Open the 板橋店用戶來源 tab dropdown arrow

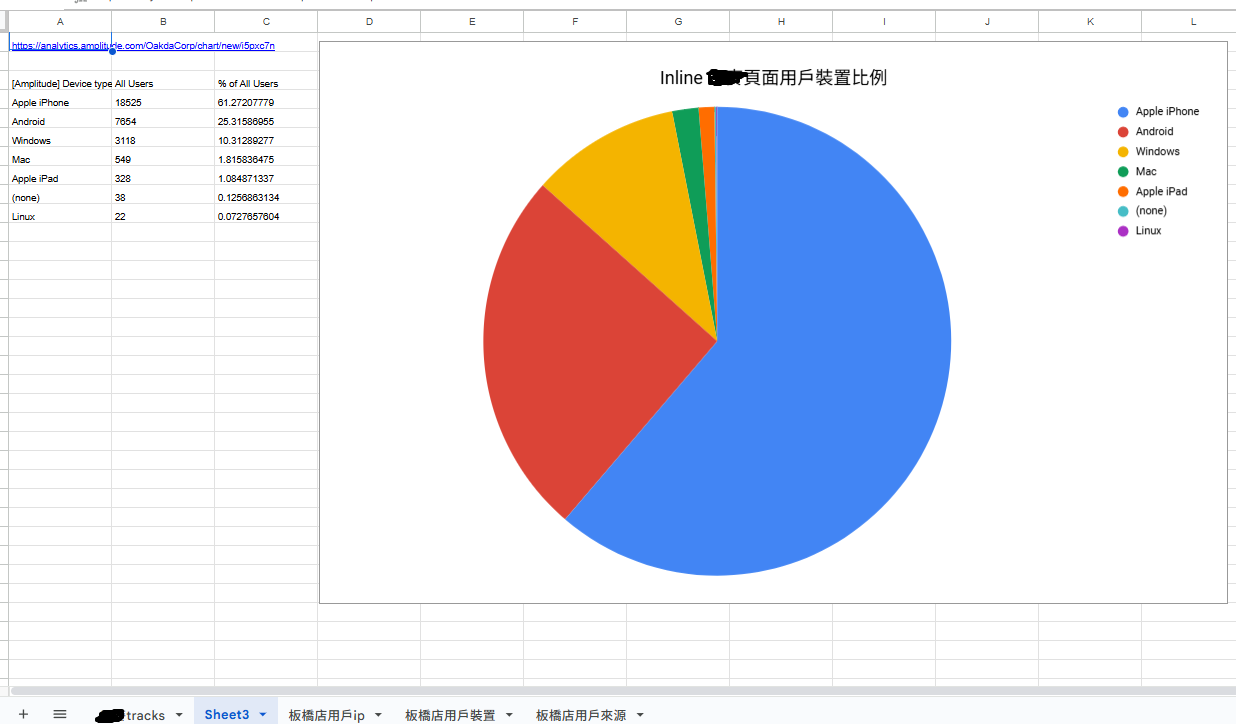(x=640, y=715)
